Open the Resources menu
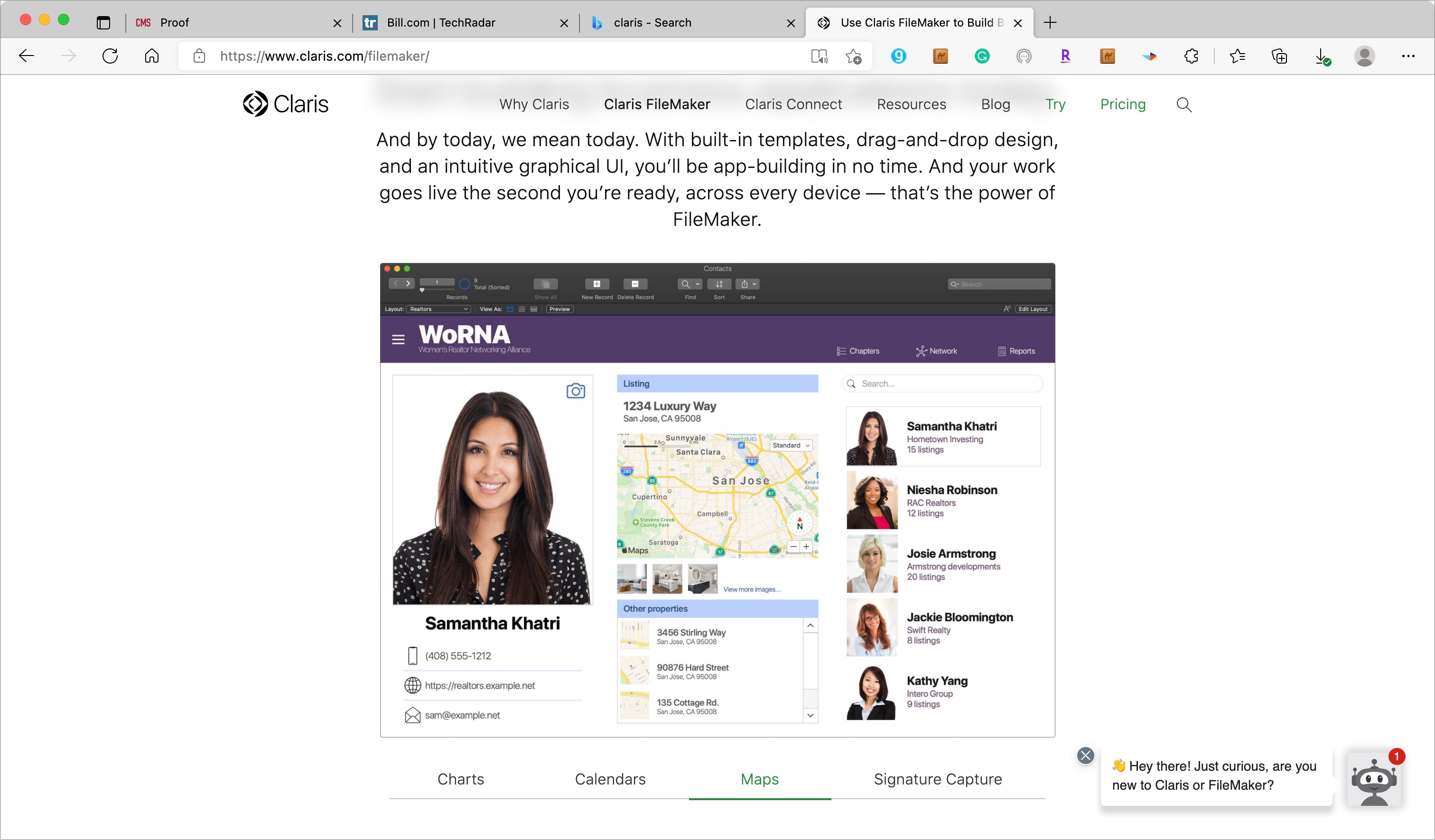Image resolution: width=1435 pixels, height=840 pixels. pos(911,104)
